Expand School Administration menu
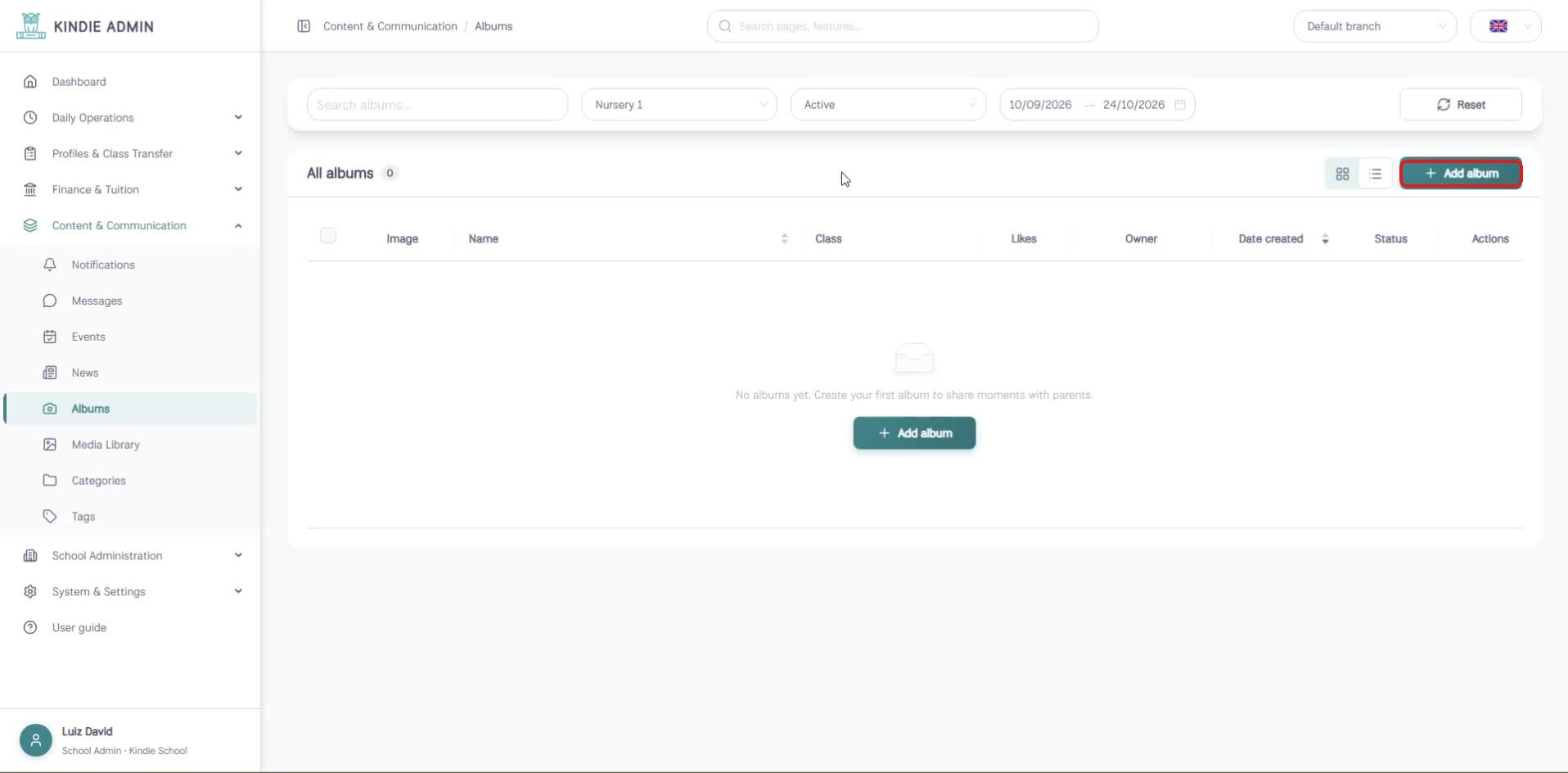This screenshot has width=1568, height=773. (x=131, y=555)
